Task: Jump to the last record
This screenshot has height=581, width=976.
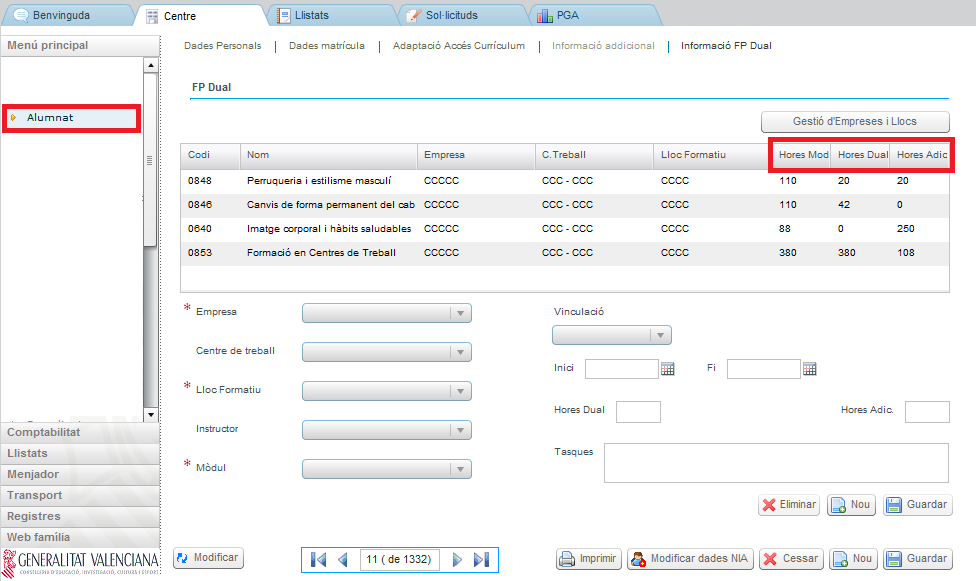Action: pyautogui.click(x=481, y=559)
